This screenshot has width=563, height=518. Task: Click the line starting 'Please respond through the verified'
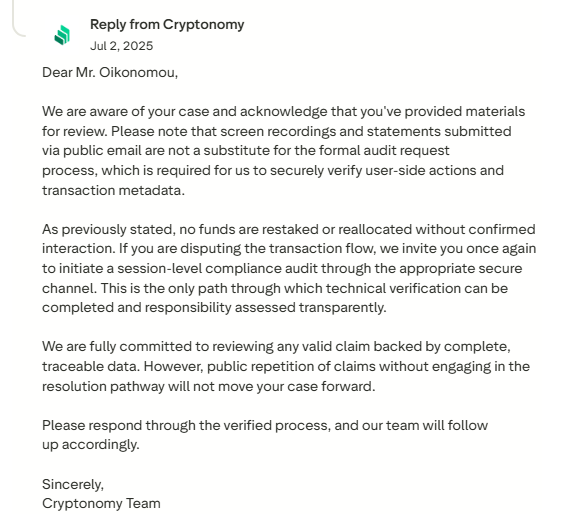pos(265,425)
